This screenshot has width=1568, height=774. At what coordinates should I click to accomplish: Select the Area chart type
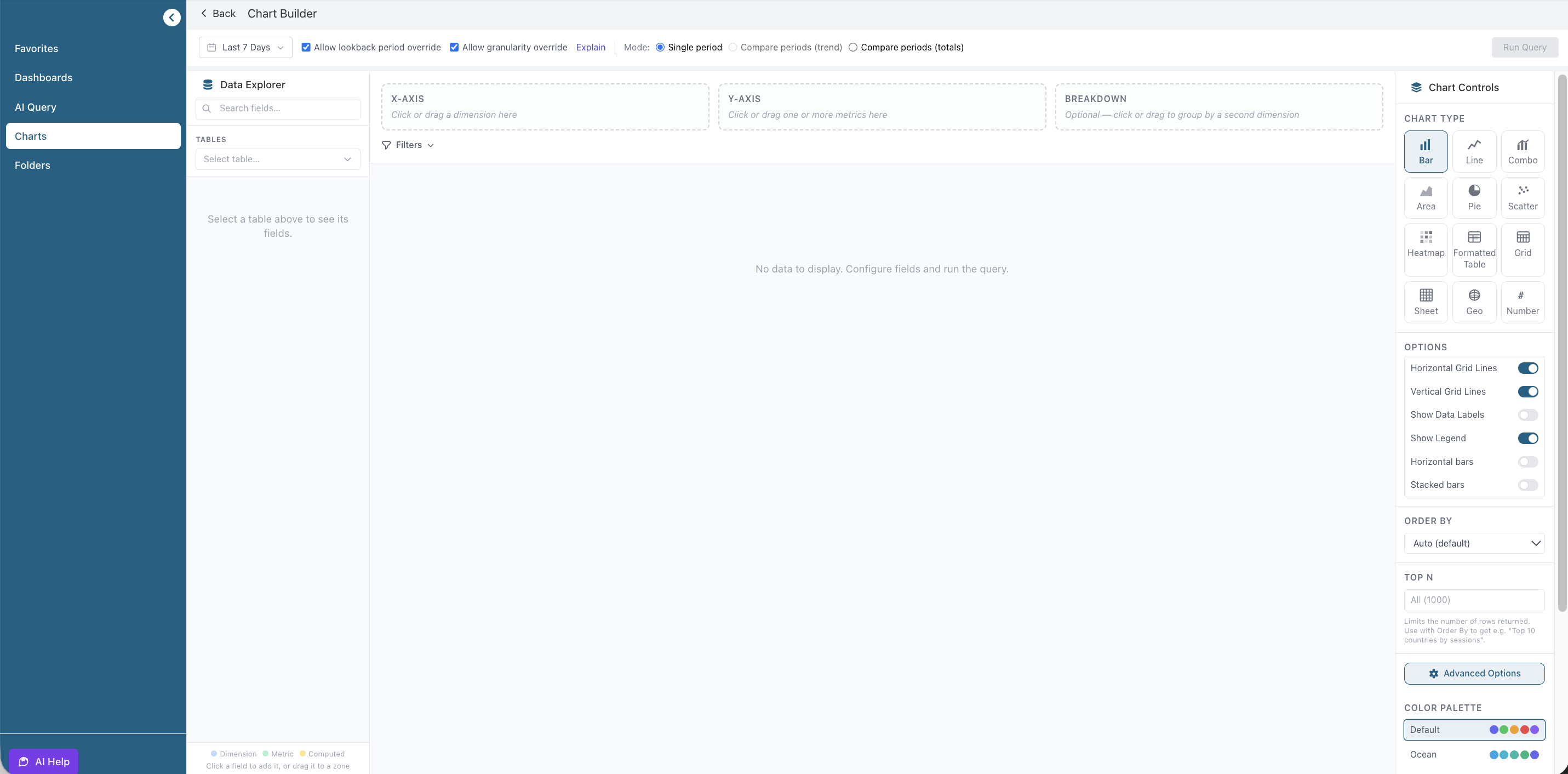click(x=1426, y=198)
